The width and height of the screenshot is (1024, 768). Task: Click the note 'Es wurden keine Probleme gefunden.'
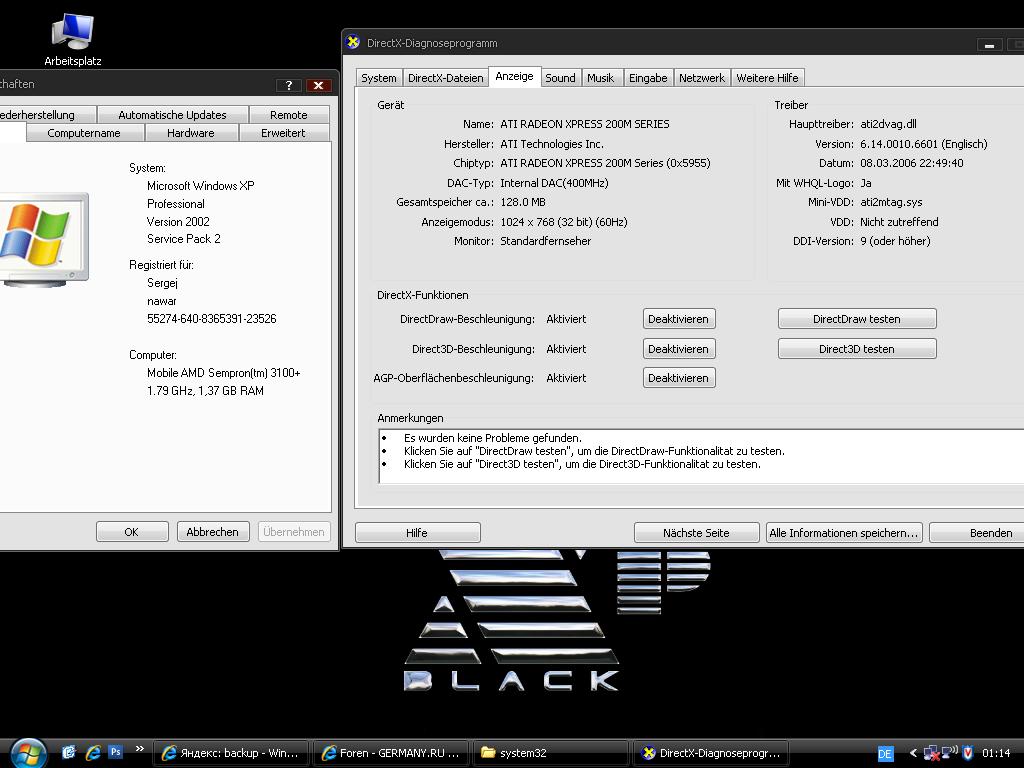click(x=492, y=438)
